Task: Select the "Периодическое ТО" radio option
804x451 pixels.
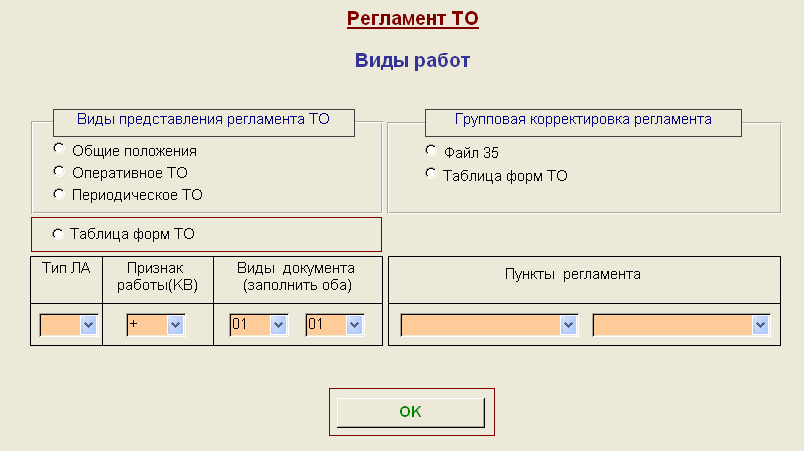Action: click(x=59, y=194)
